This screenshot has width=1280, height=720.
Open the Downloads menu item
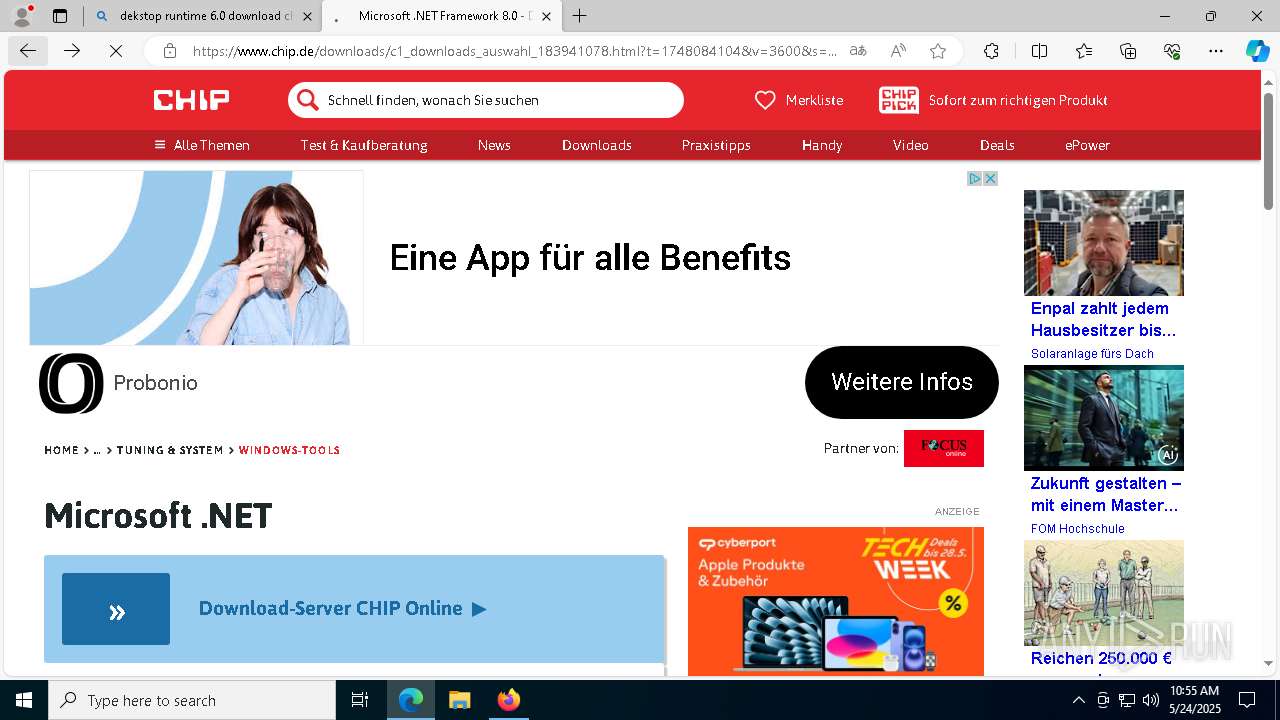click(597, 145)
